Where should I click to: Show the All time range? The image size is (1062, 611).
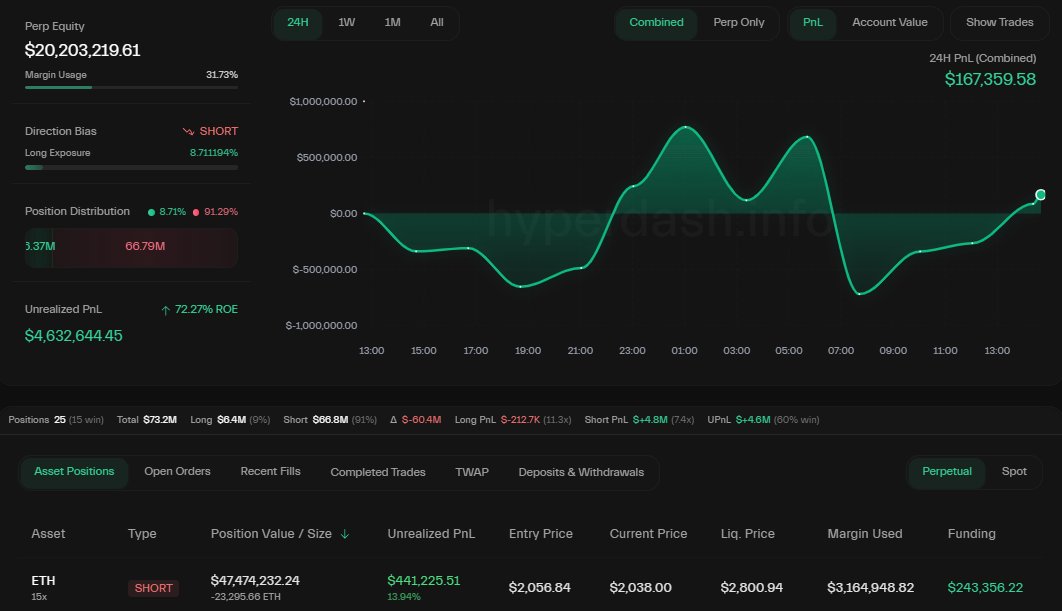[437, 22]
